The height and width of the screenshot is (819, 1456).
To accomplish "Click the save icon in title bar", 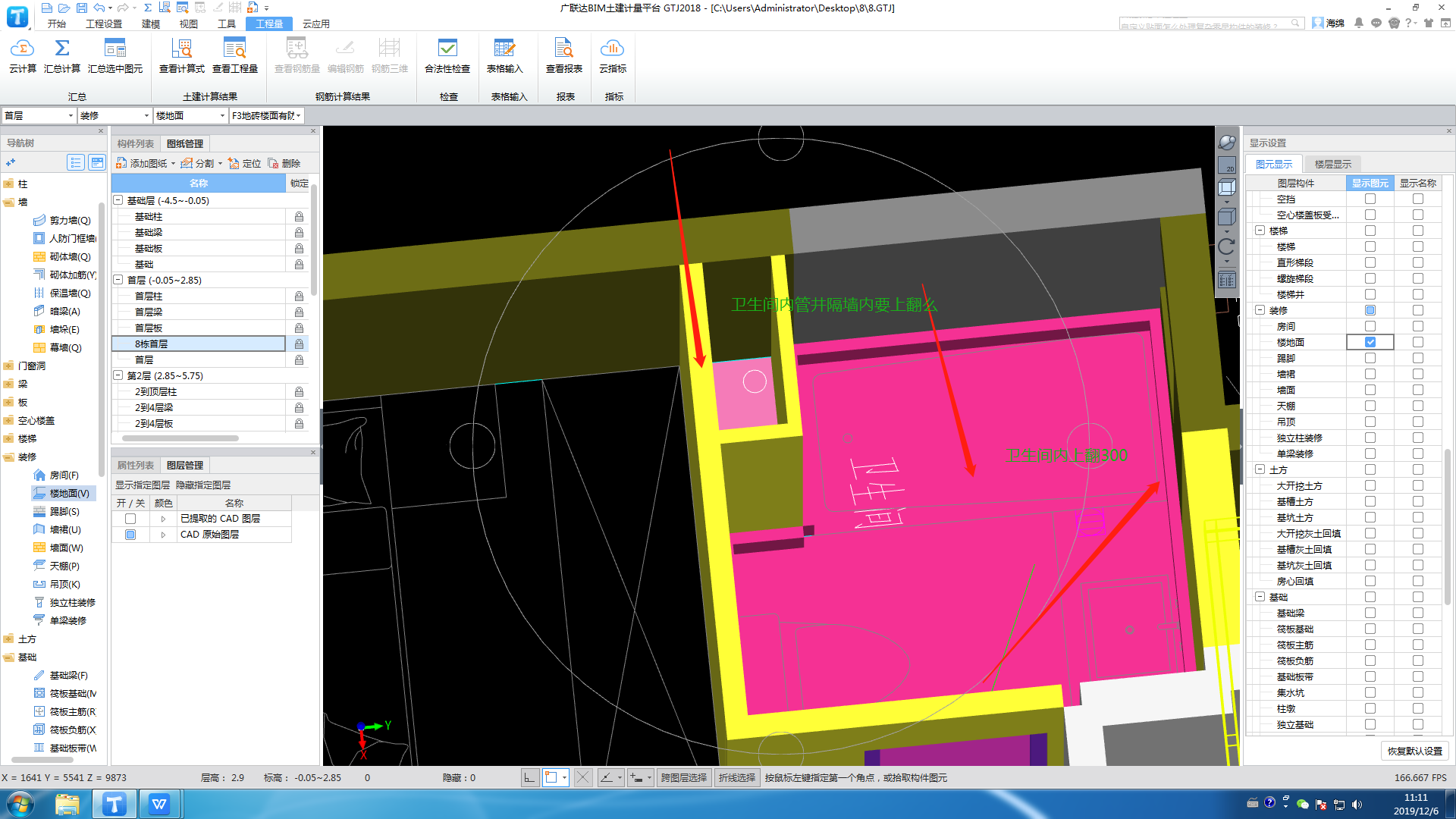I will pyautogui.click(x=81, y=8).
